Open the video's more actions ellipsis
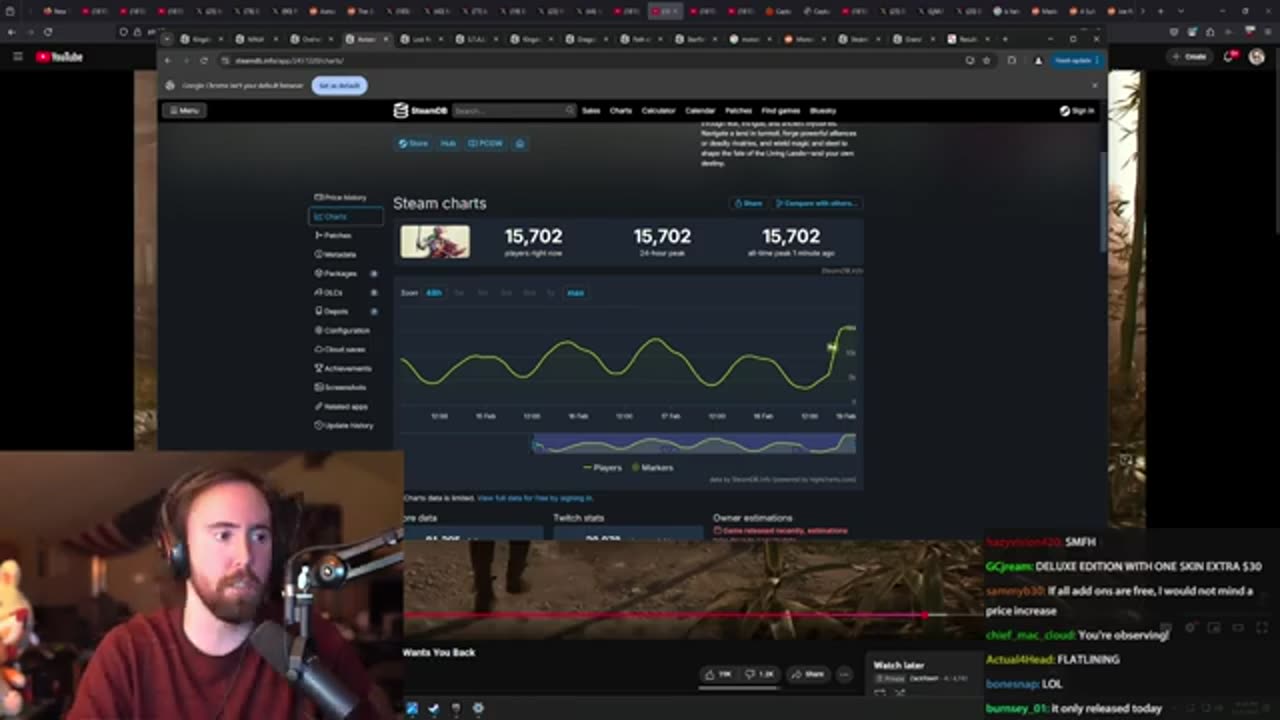1280x720 pixels. (x=845, y=675)
